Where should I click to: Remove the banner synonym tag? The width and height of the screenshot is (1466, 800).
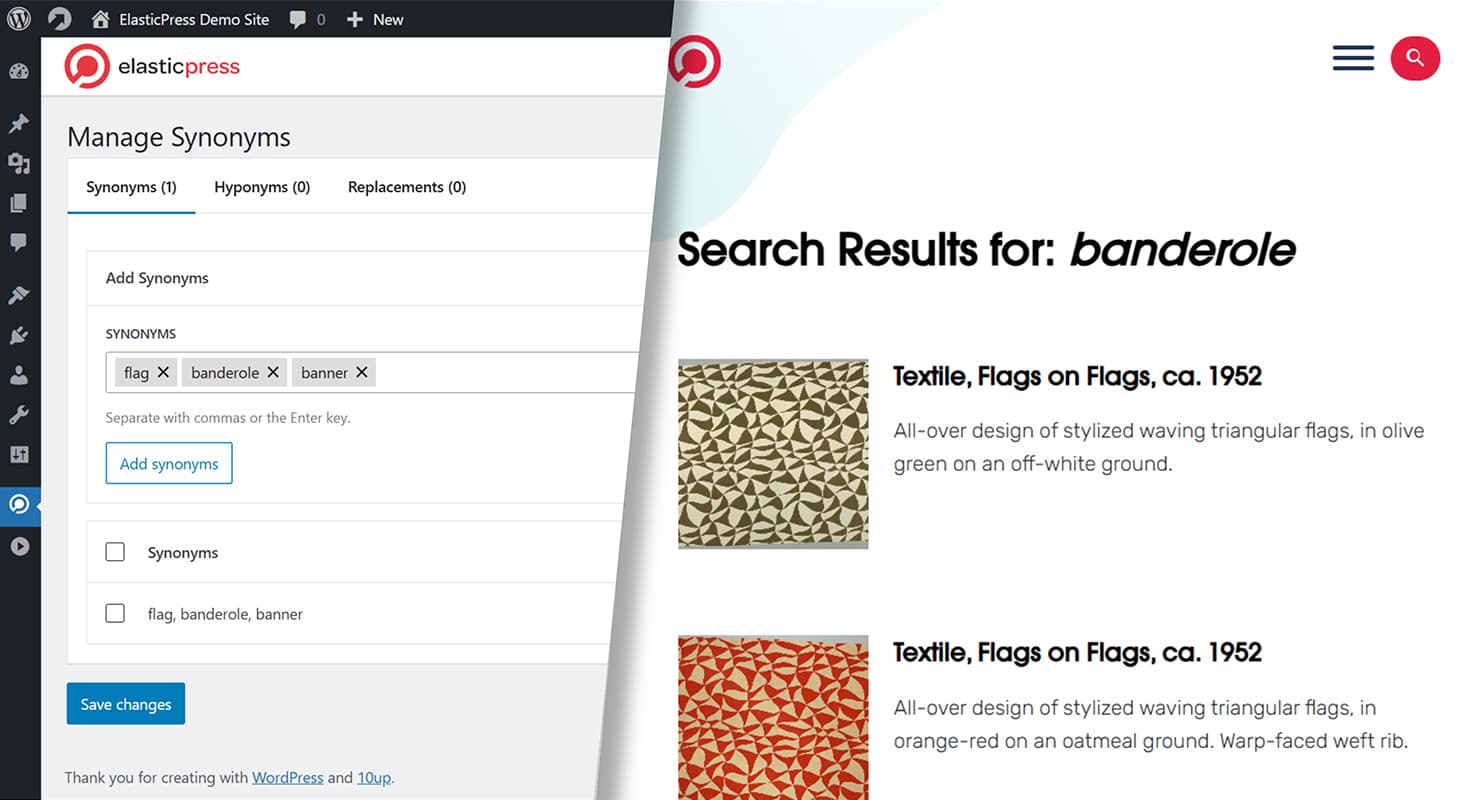[362, 372]
